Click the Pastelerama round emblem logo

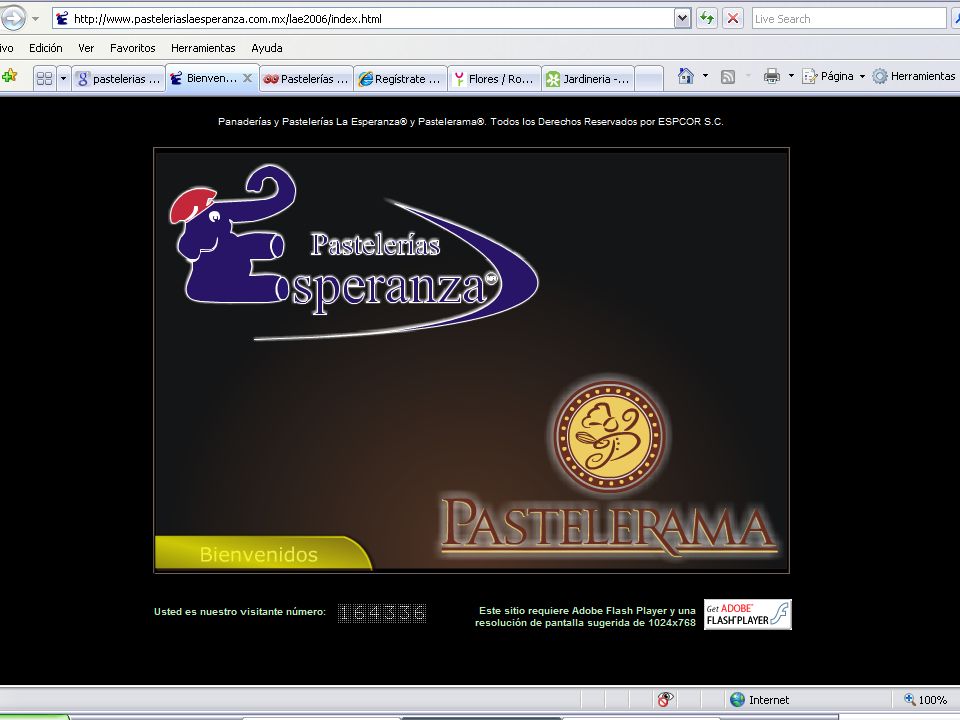609,435
